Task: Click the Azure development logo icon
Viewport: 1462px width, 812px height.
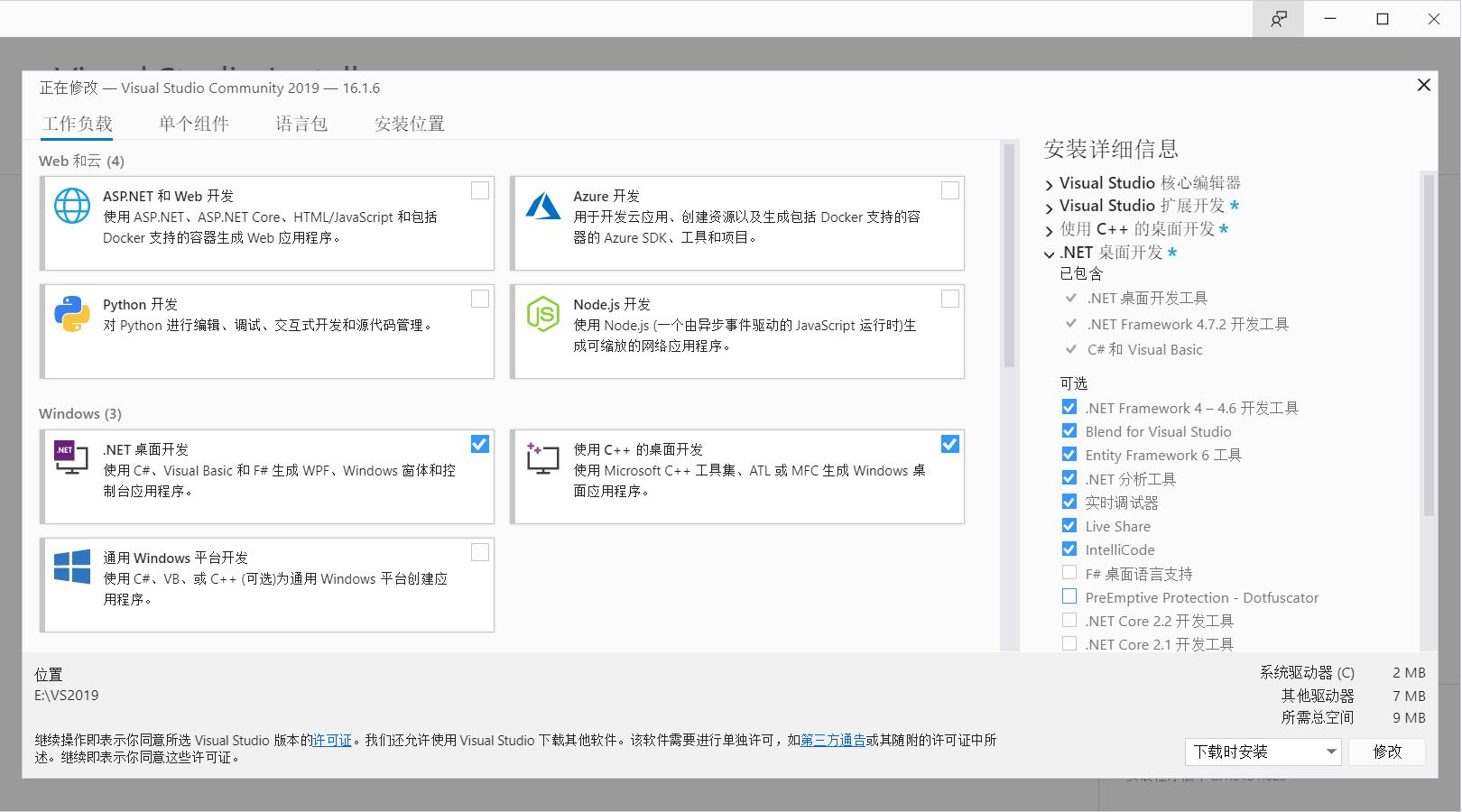Action: 543,206
